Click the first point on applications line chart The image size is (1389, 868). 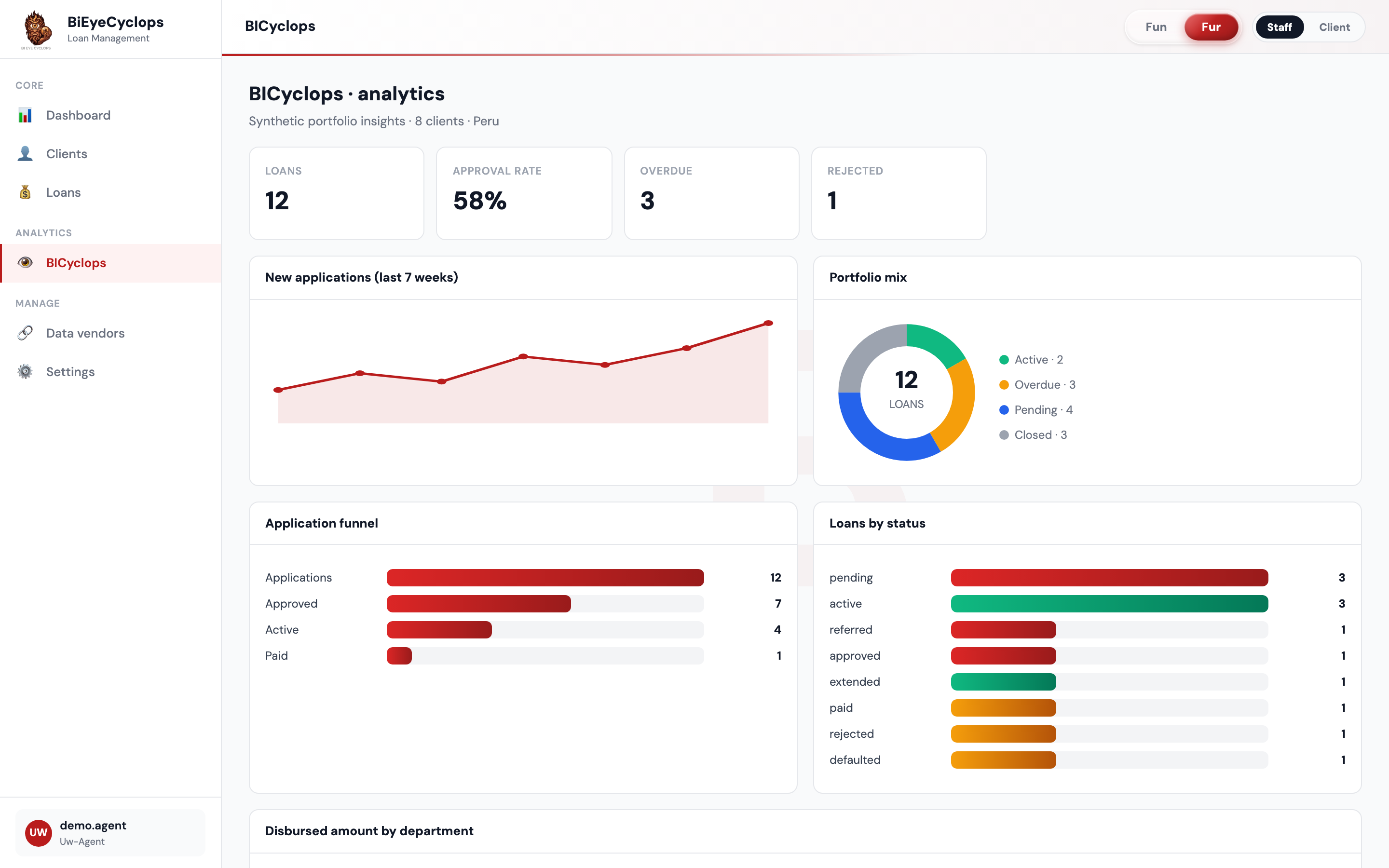coord(278,390)
